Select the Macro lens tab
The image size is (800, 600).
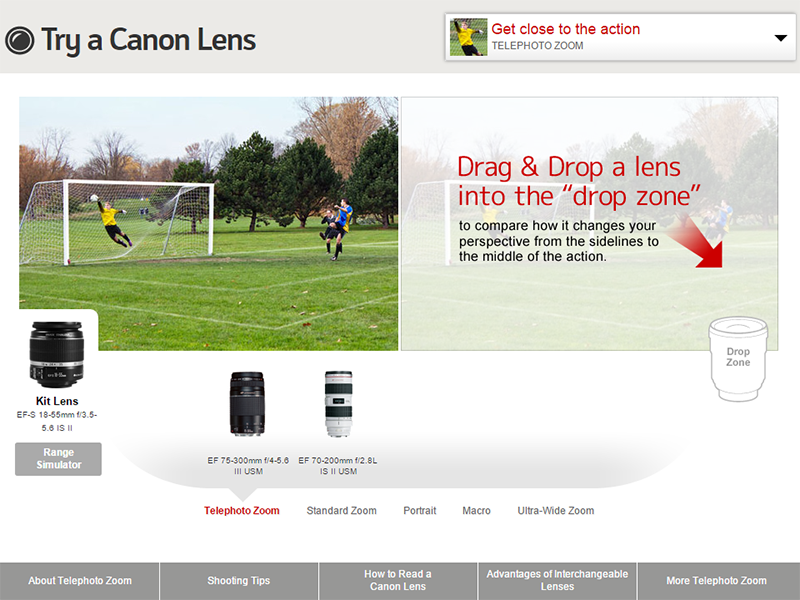[477, 511]
